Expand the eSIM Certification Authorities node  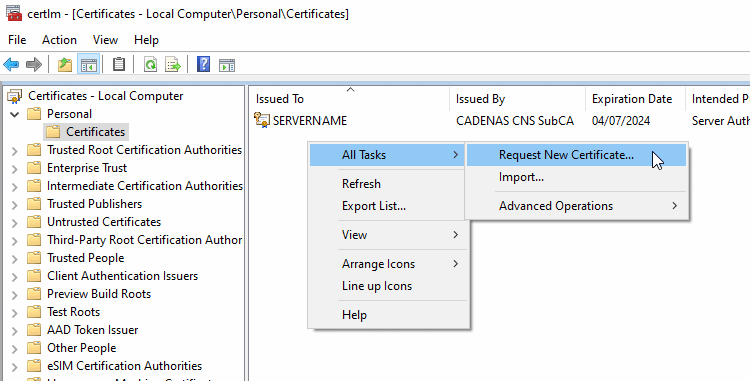[x=14, y=367]
